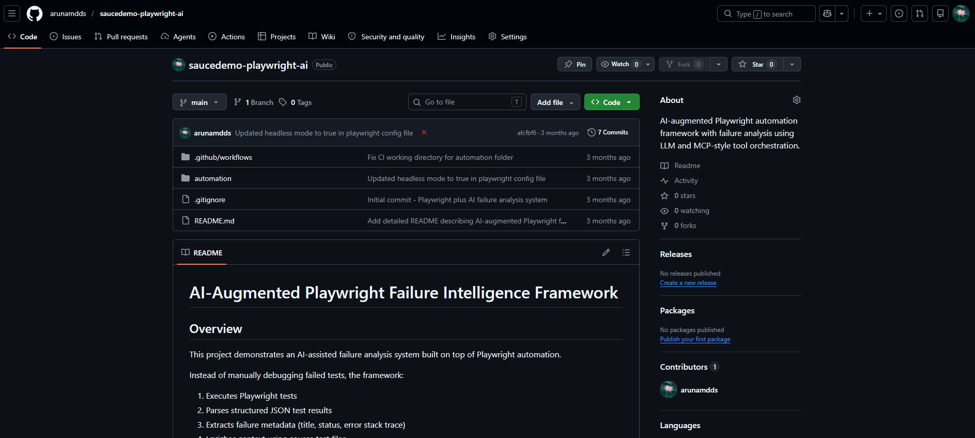This screenshot has height=438, width=975.
Task: Focus the Type / to search field
Action: click(766, 13)
